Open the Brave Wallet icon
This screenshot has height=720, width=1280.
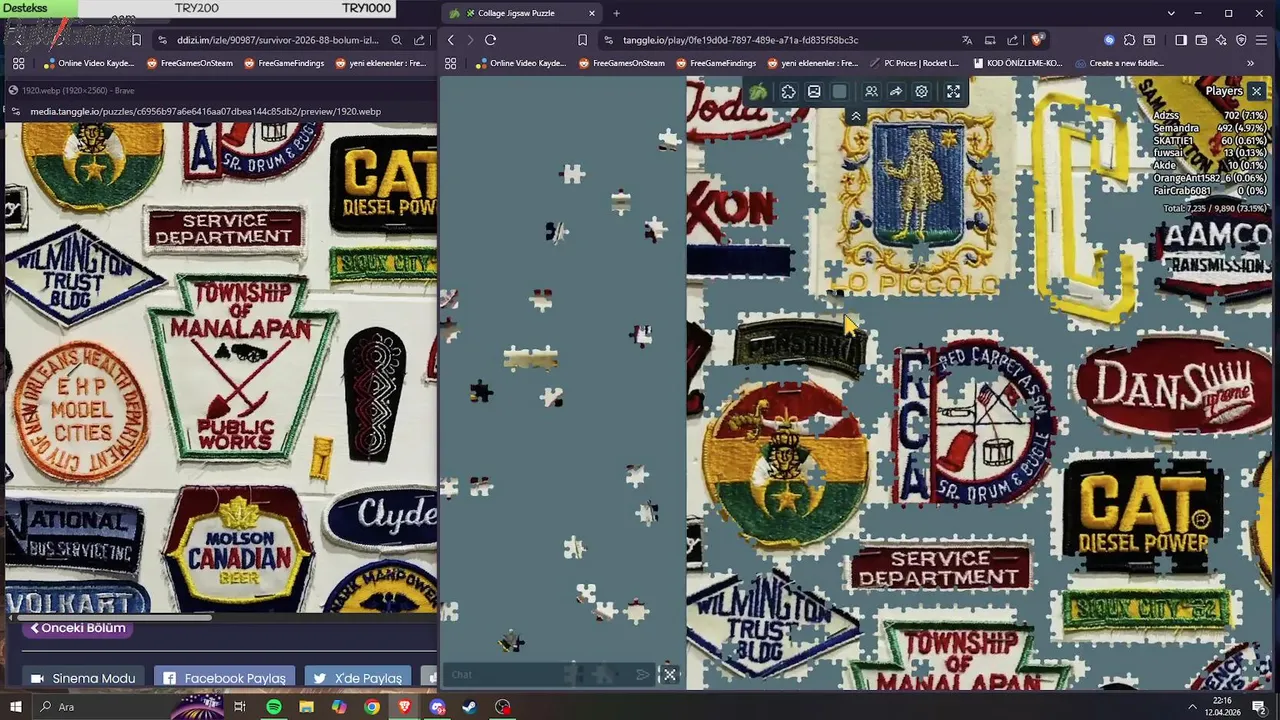(1201, 40)
